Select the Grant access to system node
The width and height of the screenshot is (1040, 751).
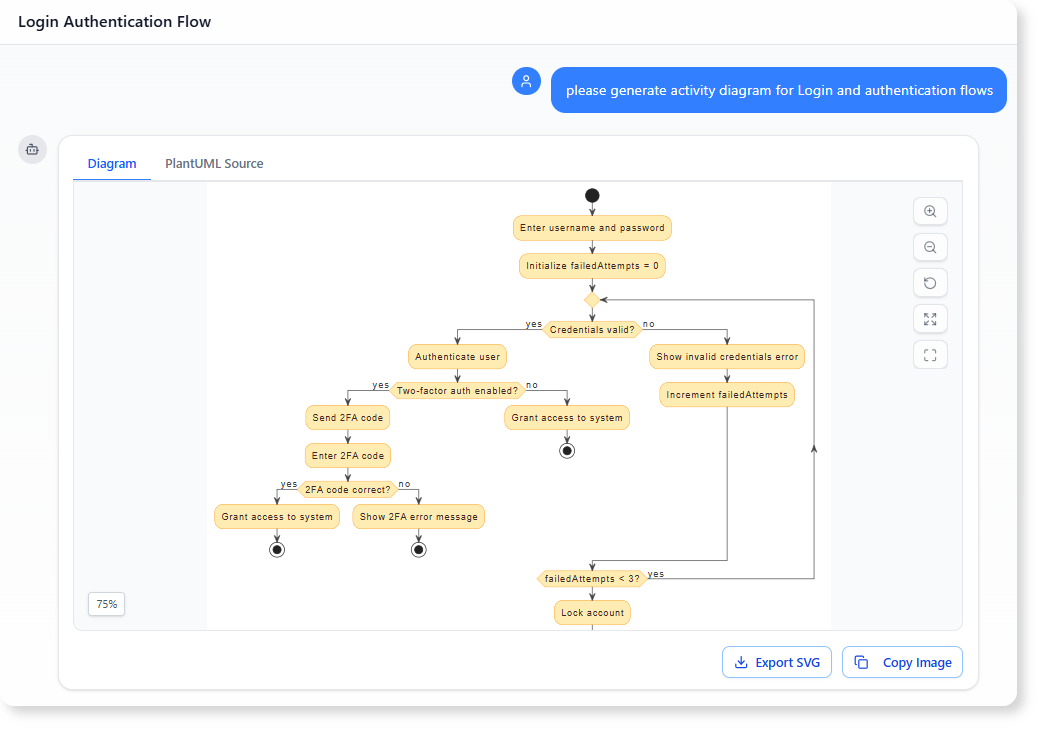[567, 418]
